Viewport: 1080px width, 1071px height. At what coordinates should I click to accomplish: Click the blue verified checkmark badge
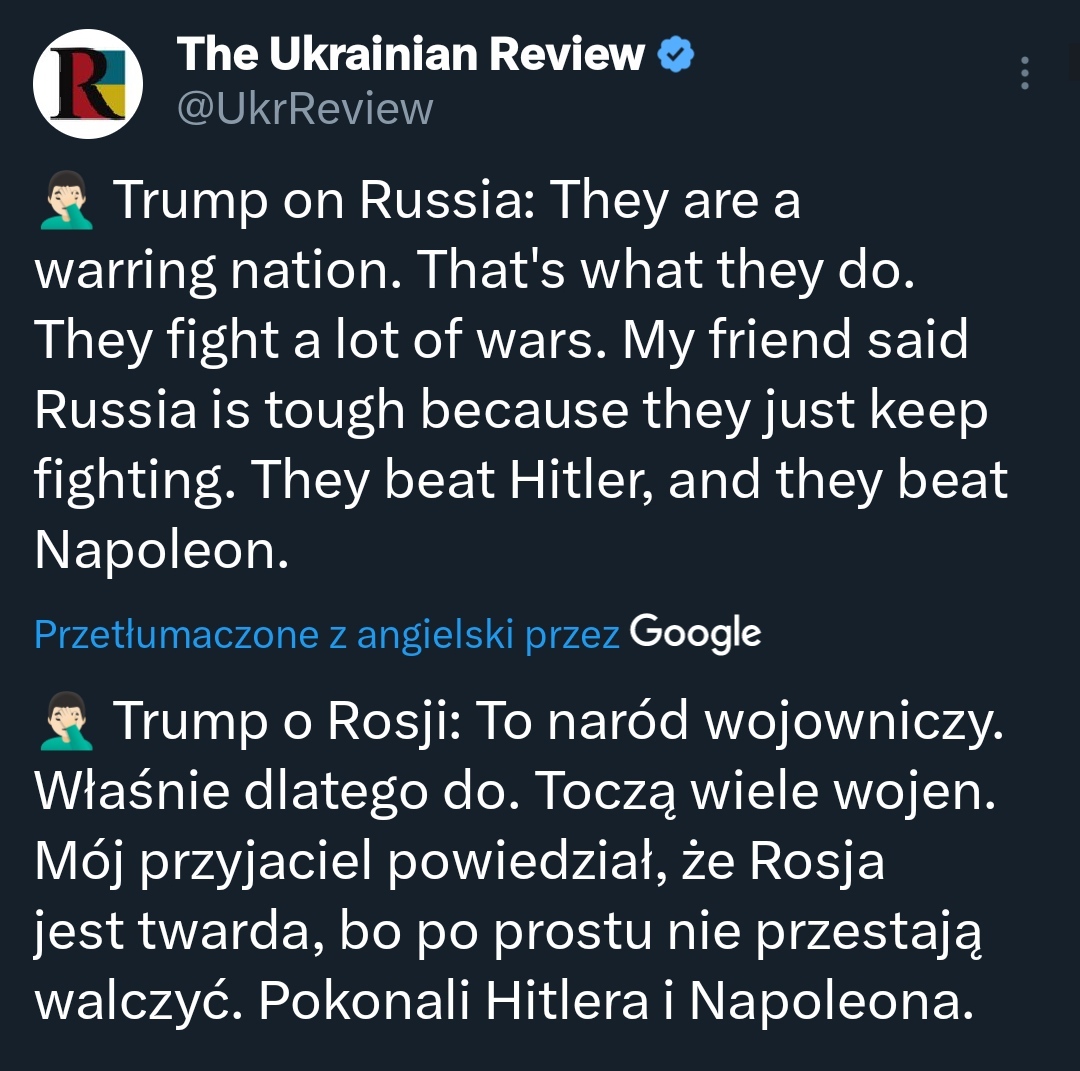[675, 54]
